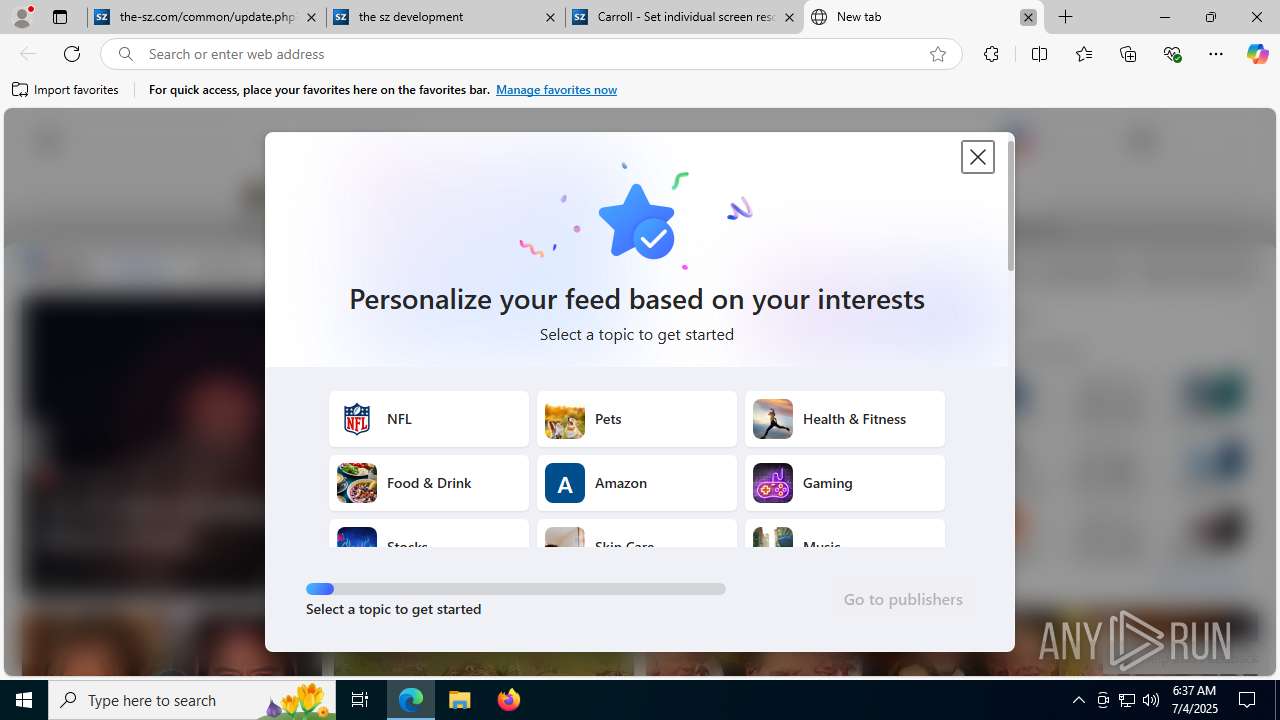This screenshot has width=1280, height=720.
Task: Open network status tray icon
Action: pyautogui.click(x=1127, y=700)
